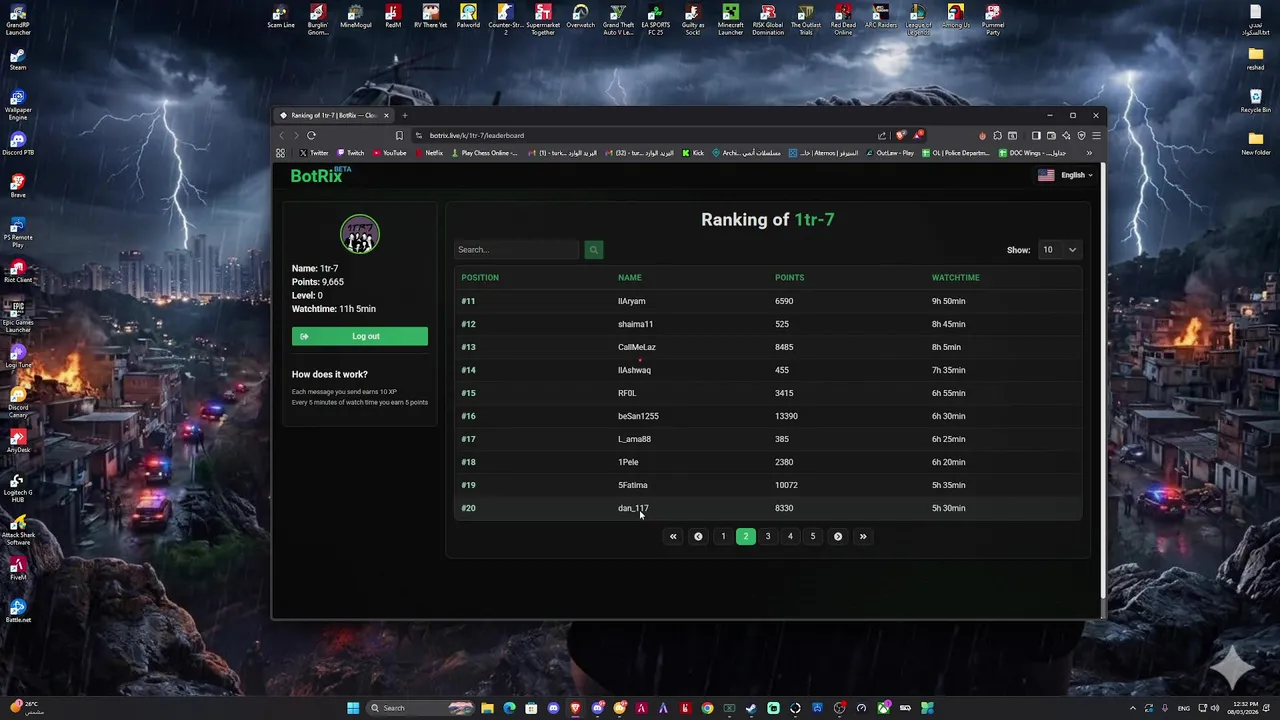
Task: Open the Kick bookmark
Action: 693,153
